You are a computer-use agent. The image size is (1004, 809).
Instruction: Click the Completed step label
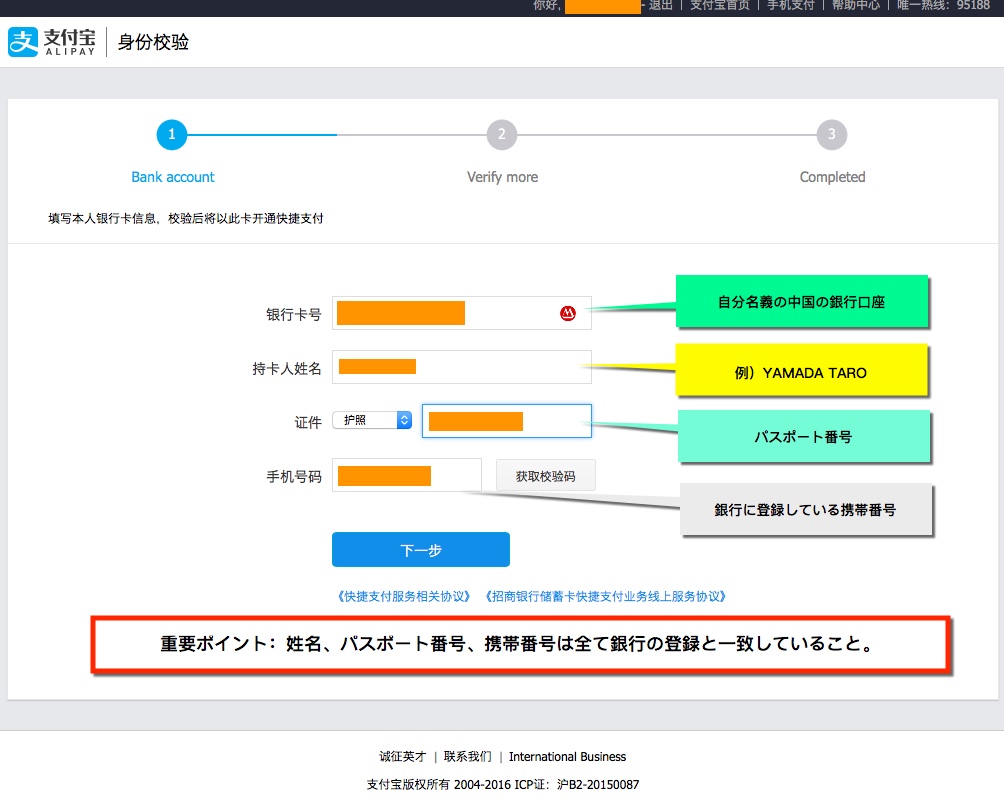coord(832,177)
